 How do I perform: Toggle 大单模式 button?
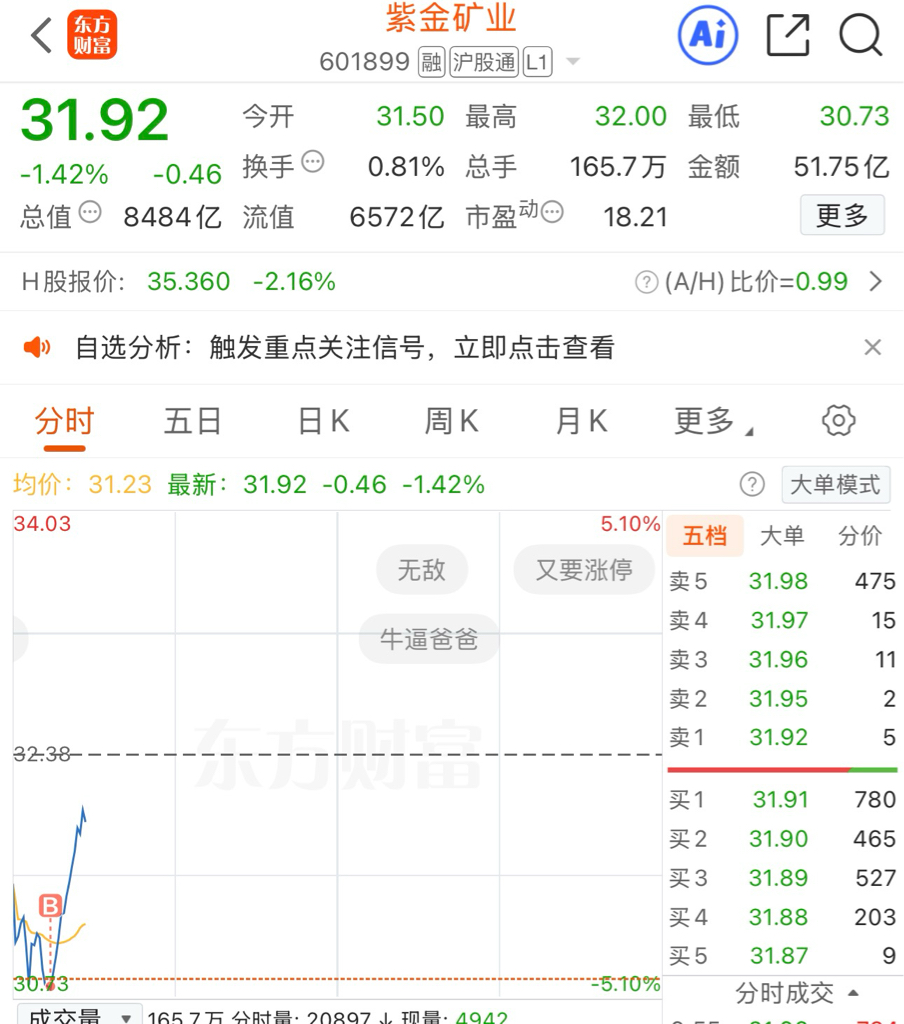pyautogui.click(x=835, y=485)
